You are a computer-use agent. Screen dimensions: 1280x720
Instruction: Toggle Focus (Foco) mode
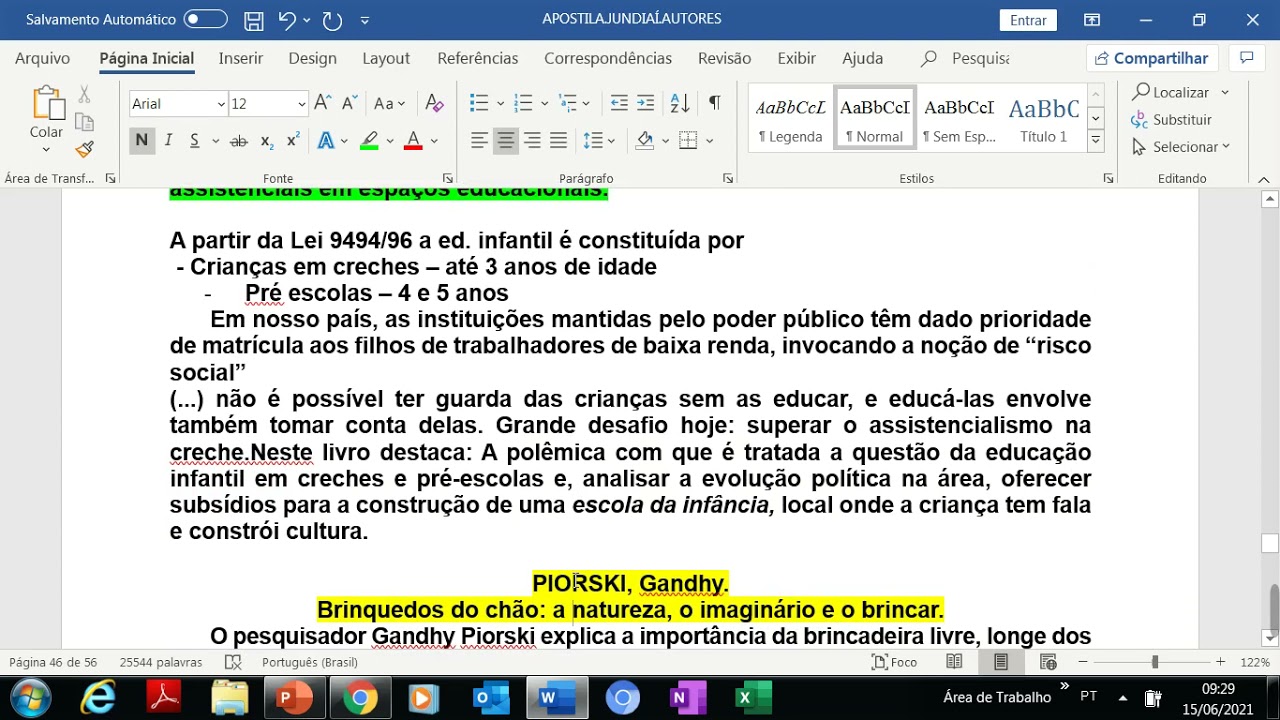coord(895,662)
